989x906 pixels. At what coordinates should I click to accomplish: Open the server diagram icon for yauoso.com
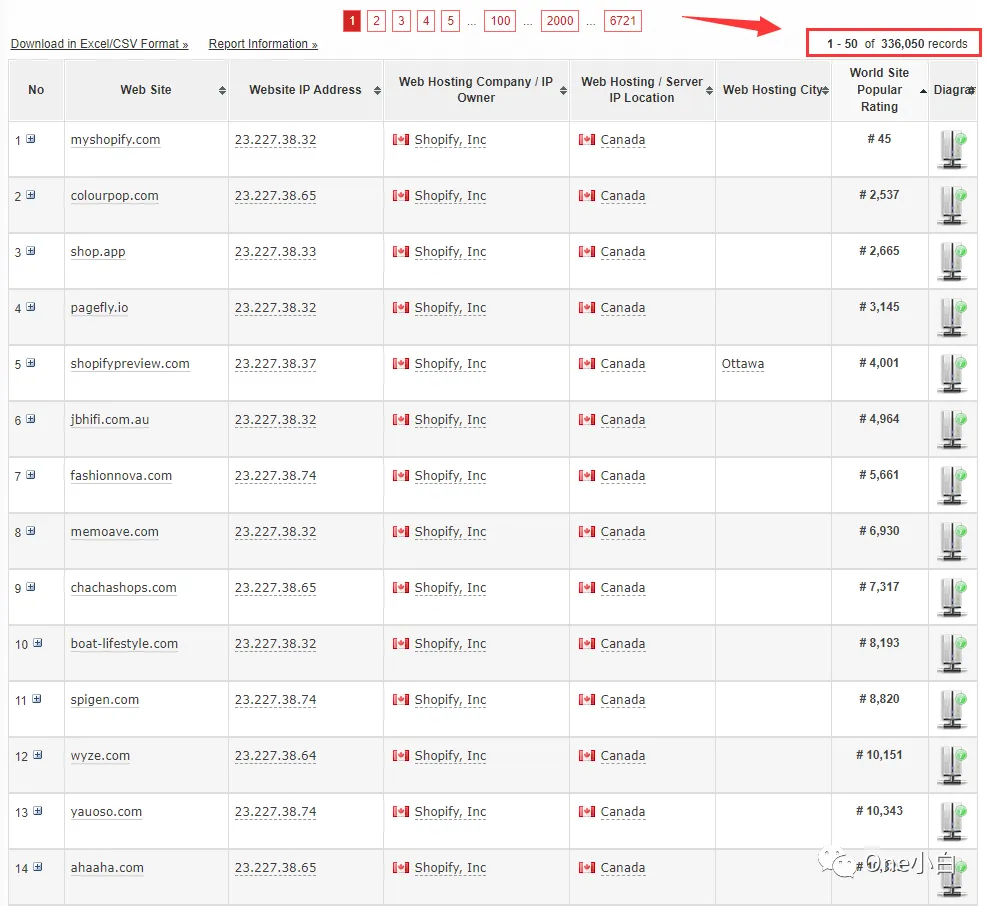tap(952, 821)
